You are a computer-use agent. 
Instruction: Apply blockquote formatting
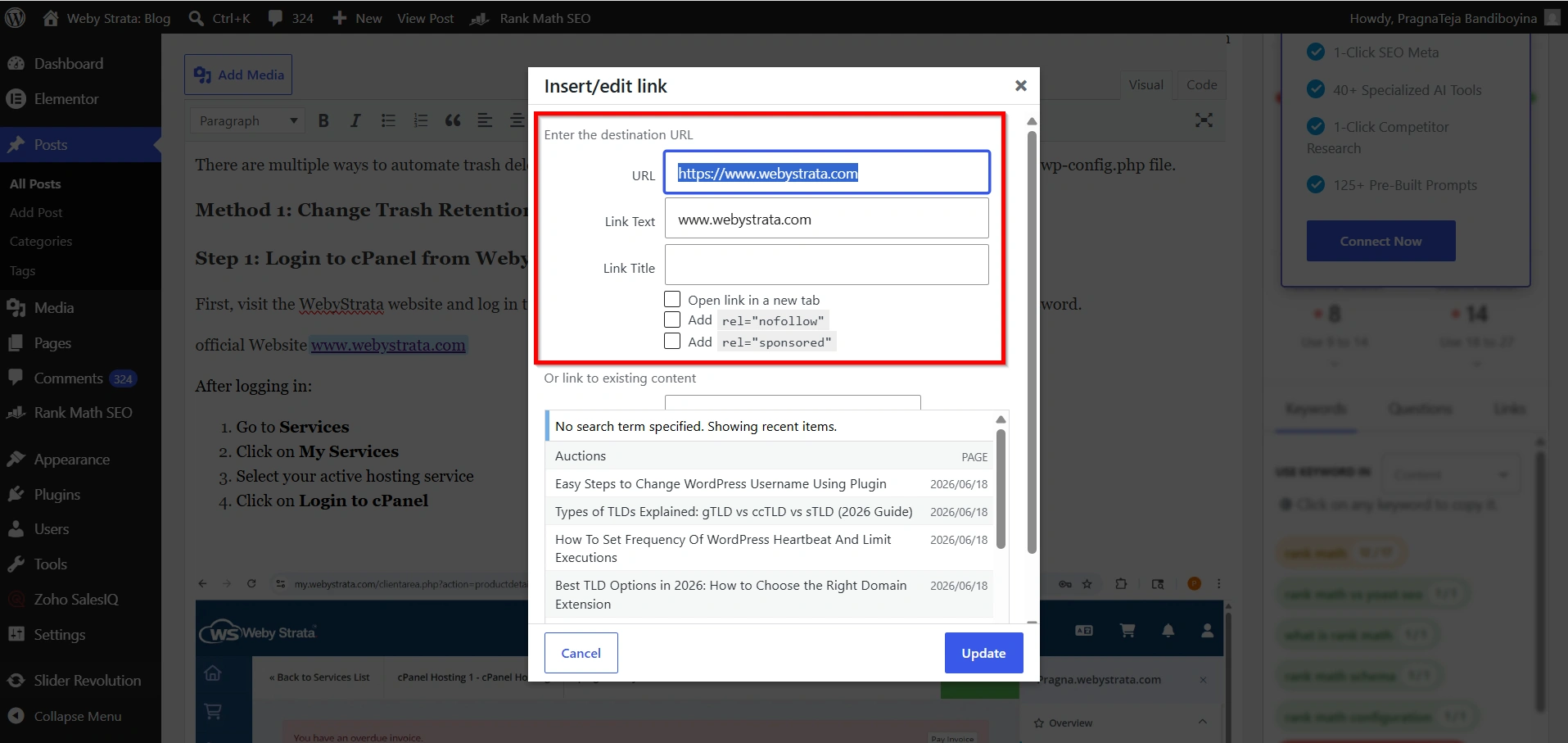click(x=453, y=120)
